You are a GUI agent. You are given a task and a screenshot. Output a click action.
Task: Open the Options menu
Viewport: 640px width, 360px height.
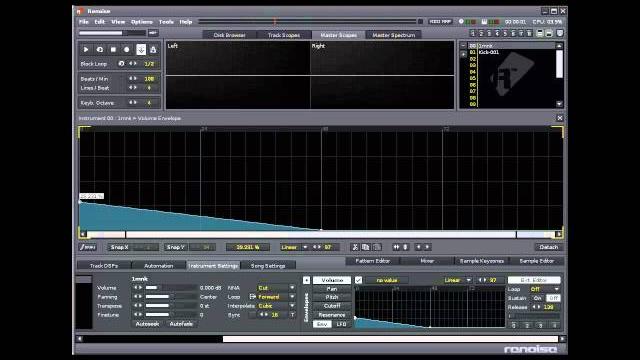(x=142, y=22)
